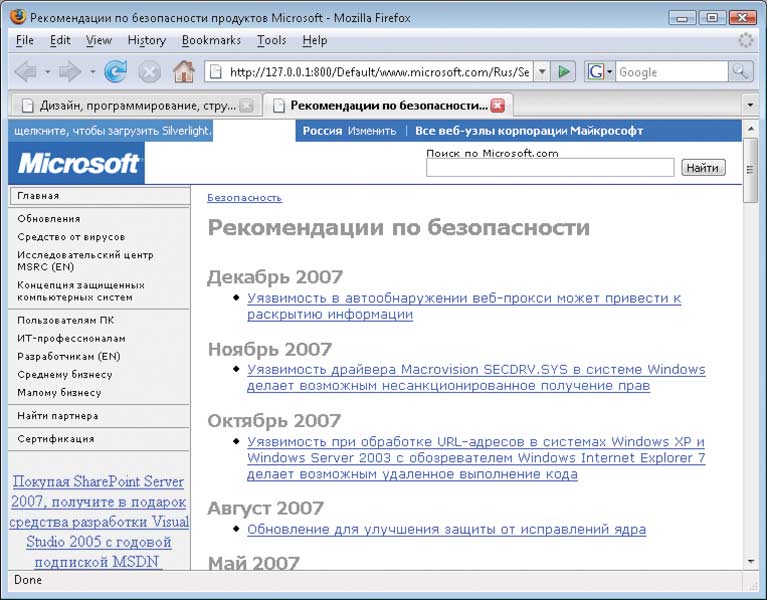The width and height of the screenshot is (767, 600).
Task: Select Средство от вирусов in sidebar
Action: 71,237
